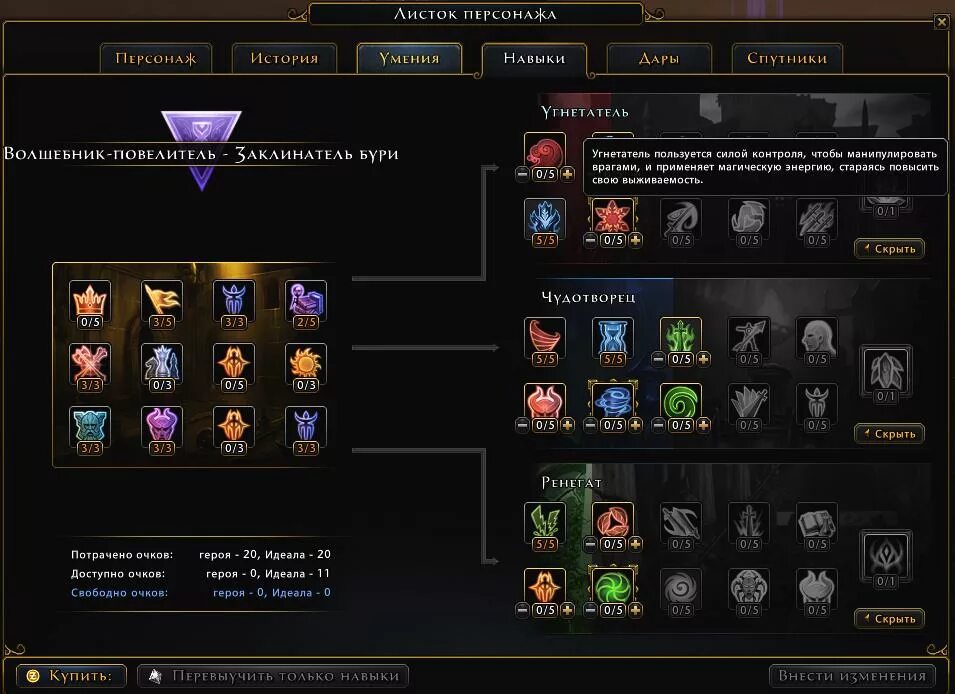Click the Внести изменения button
The height and width of the screenshot is (694, 955).
coord(852,676)
